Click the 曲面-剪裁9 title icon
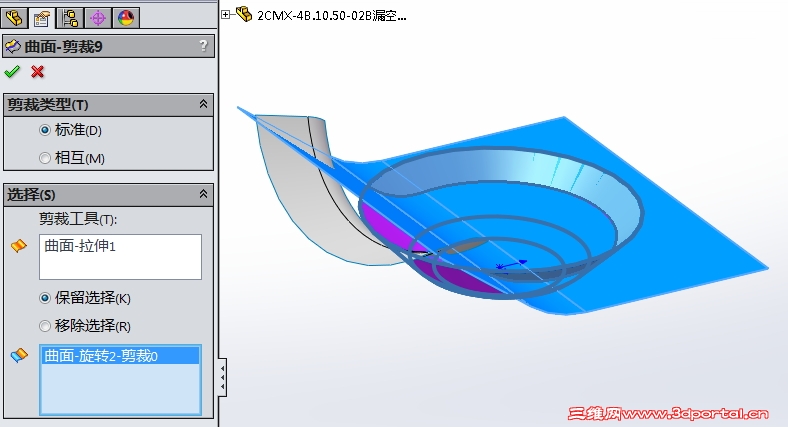 coord(13,47)
